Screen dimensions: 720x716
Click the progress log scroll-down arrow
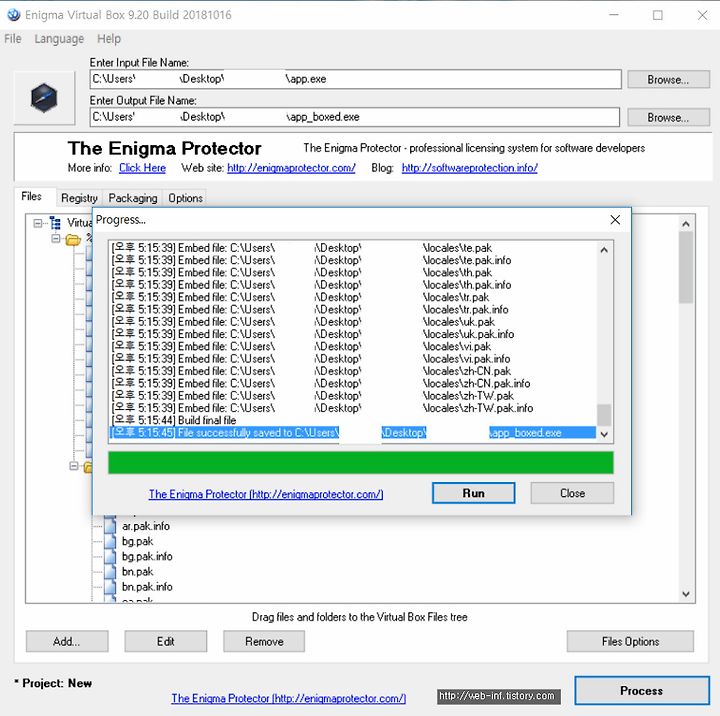click(x=604, y=434)
